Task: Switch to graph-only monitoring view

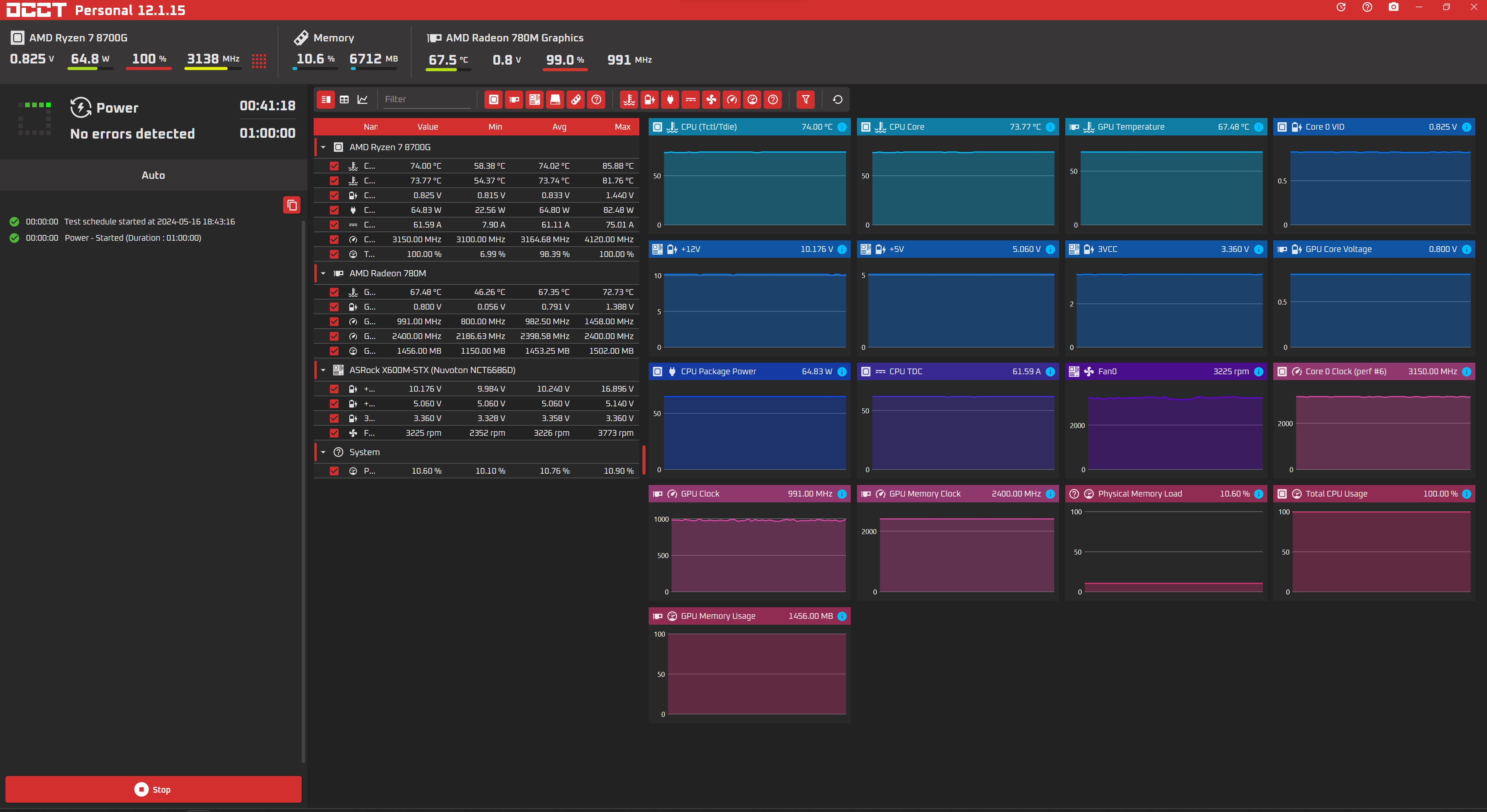Action: (x=362, y=99)
